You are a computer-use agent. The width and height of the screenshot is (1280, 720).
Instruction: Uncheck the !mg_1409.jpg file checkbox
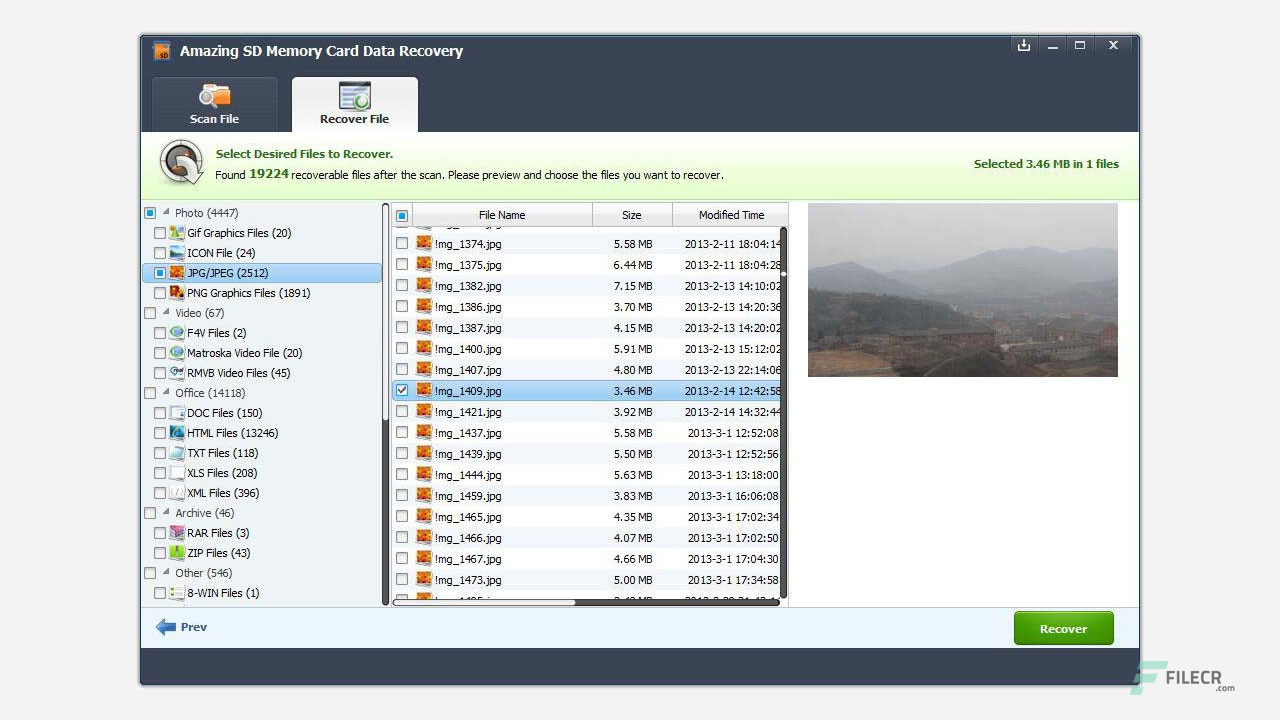[x=402, y=390]
